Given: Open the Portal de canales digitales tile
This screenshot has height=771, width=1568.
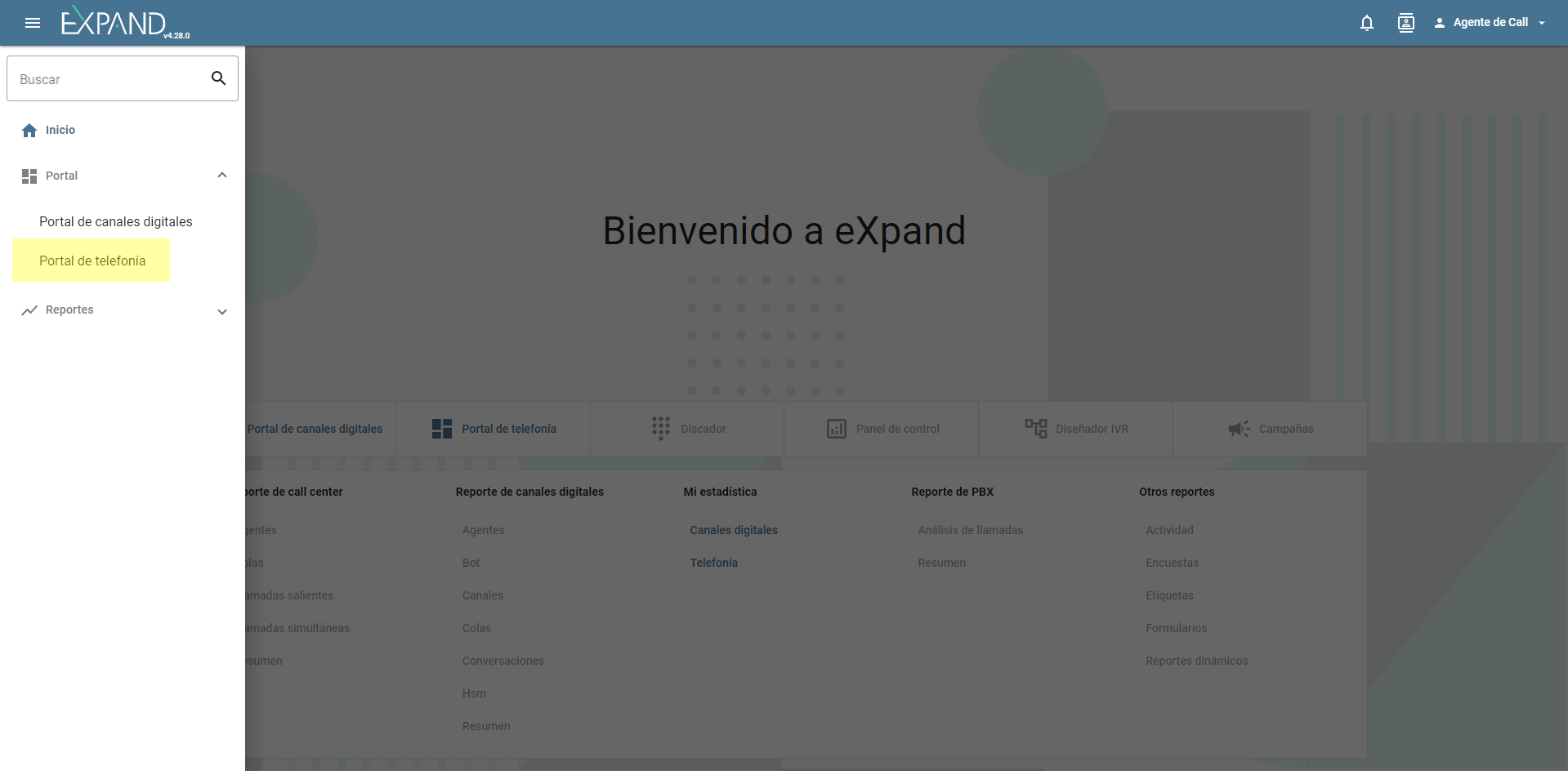Looking at the screenshot, I should click(x=315, y=429).
